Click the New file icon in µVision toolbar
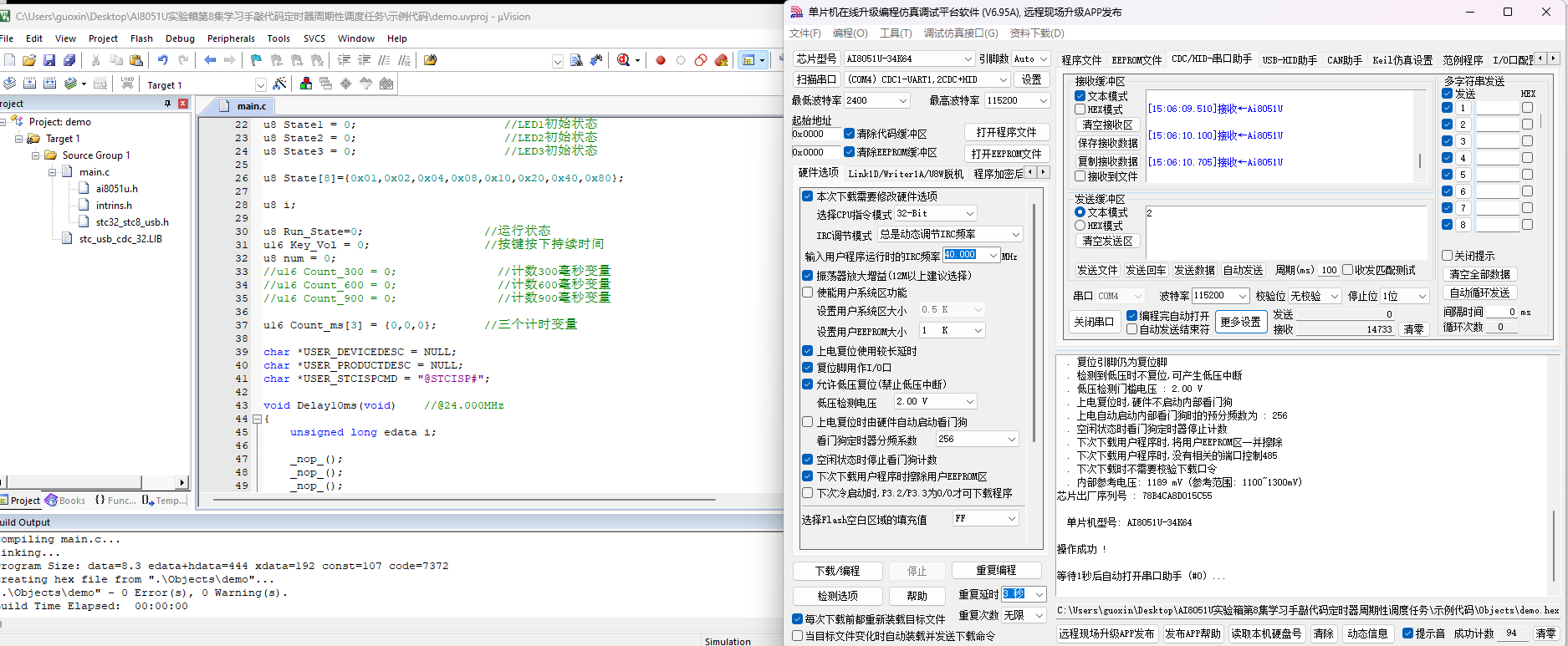This screenshot has height=646, width=1568. pos(9,60)
